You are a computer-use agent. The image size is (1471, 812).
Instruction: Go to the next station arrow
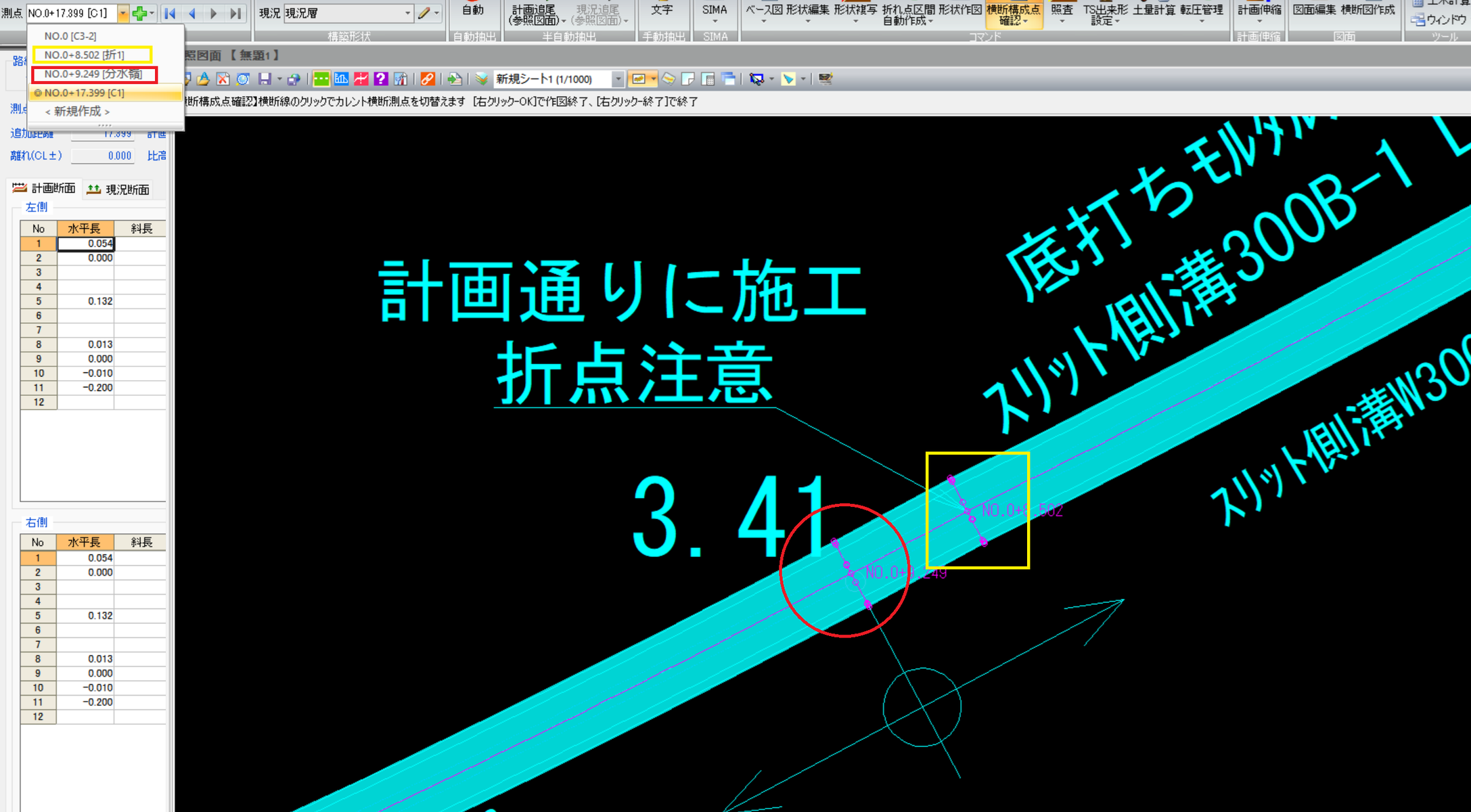point(214,13)
